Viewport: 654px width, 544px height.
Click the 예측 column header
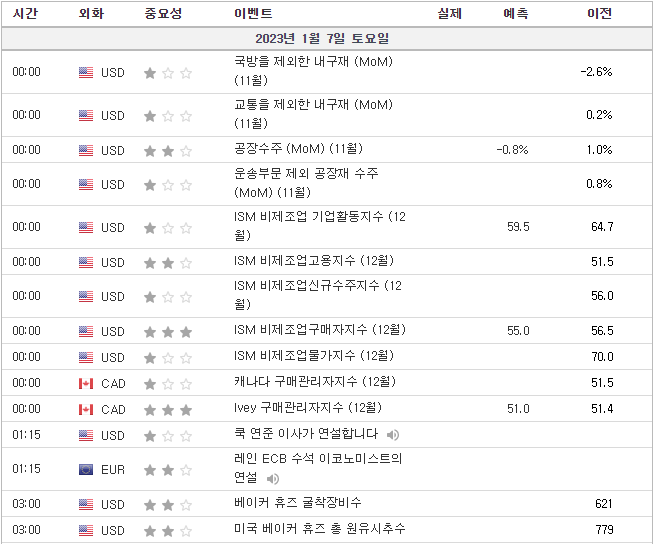(516, 13)
